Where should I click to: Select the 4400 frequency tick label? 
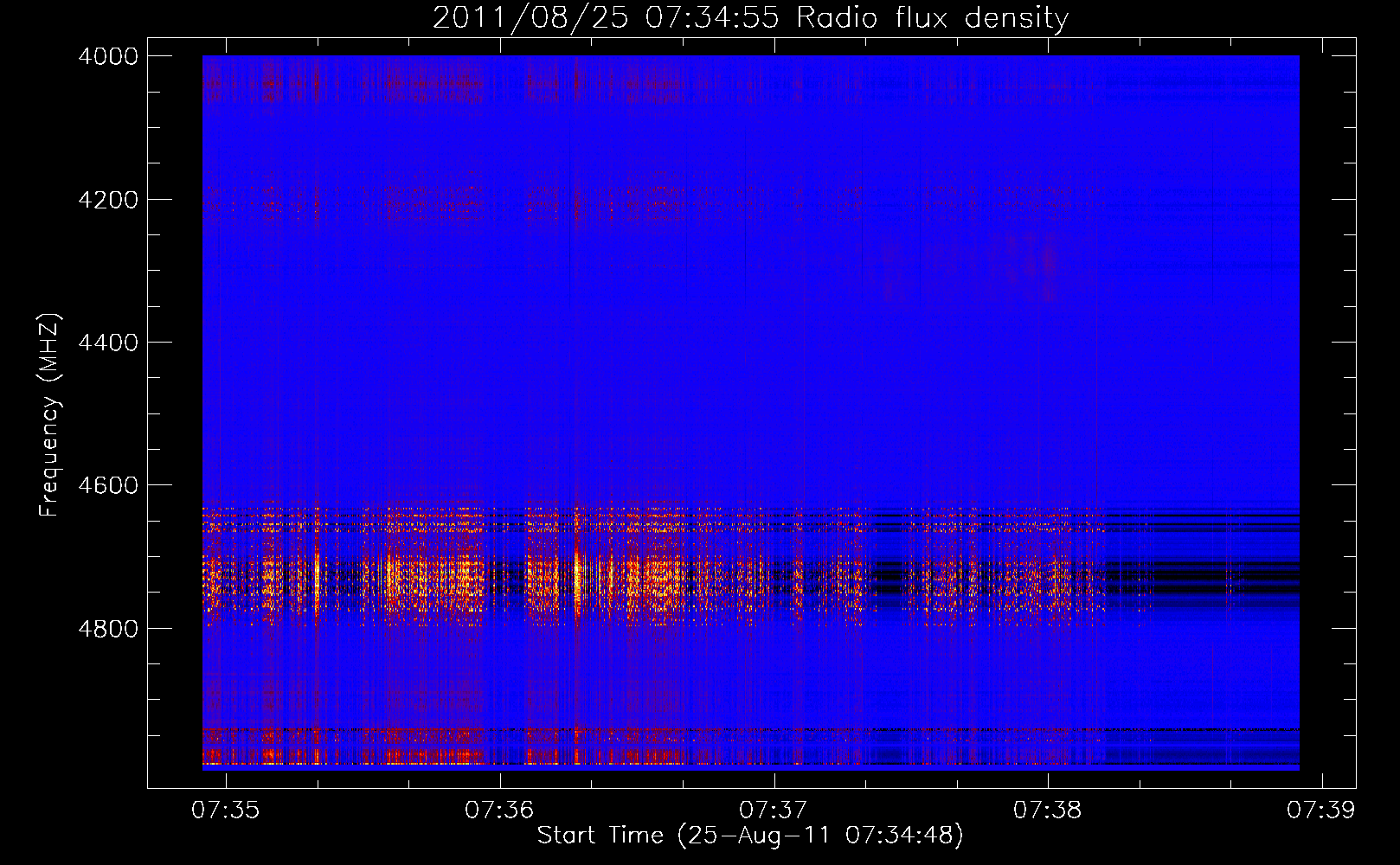coord(108,343)
